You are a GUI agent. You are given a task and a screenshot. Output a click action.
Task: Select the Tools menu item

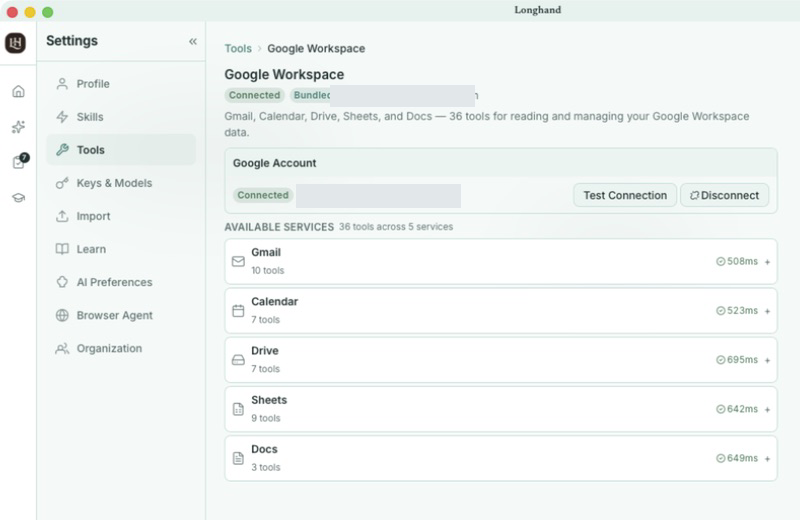click(121, 150)
